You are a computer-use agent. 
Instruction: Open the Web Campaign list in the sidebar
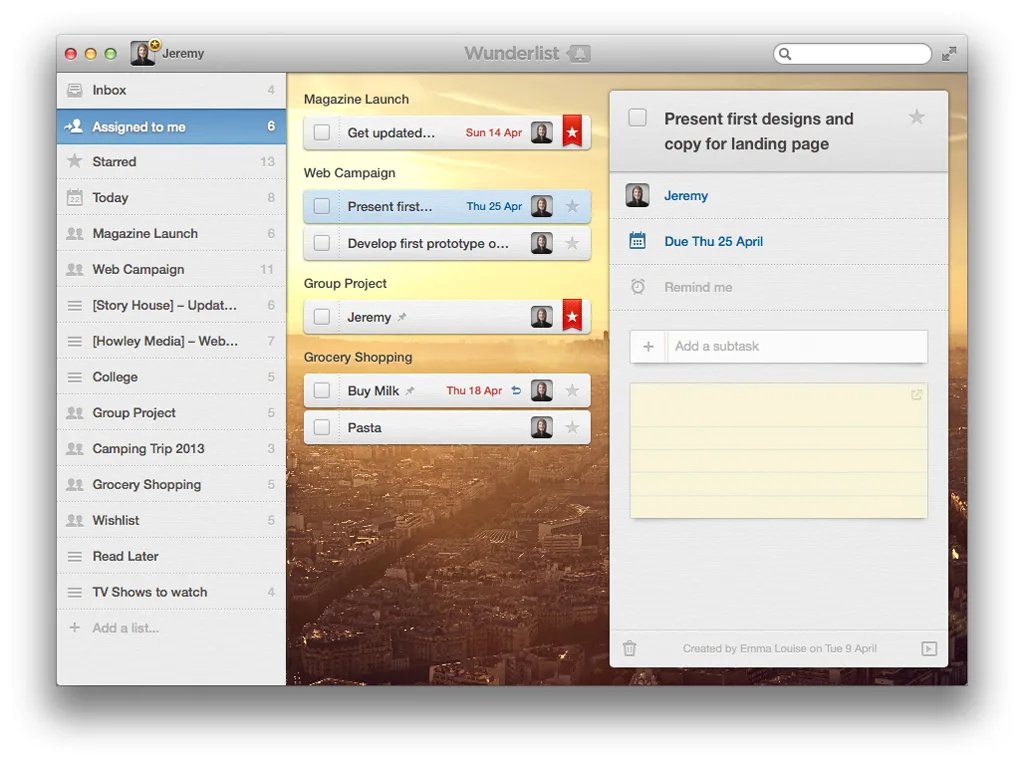pos(171,269)
